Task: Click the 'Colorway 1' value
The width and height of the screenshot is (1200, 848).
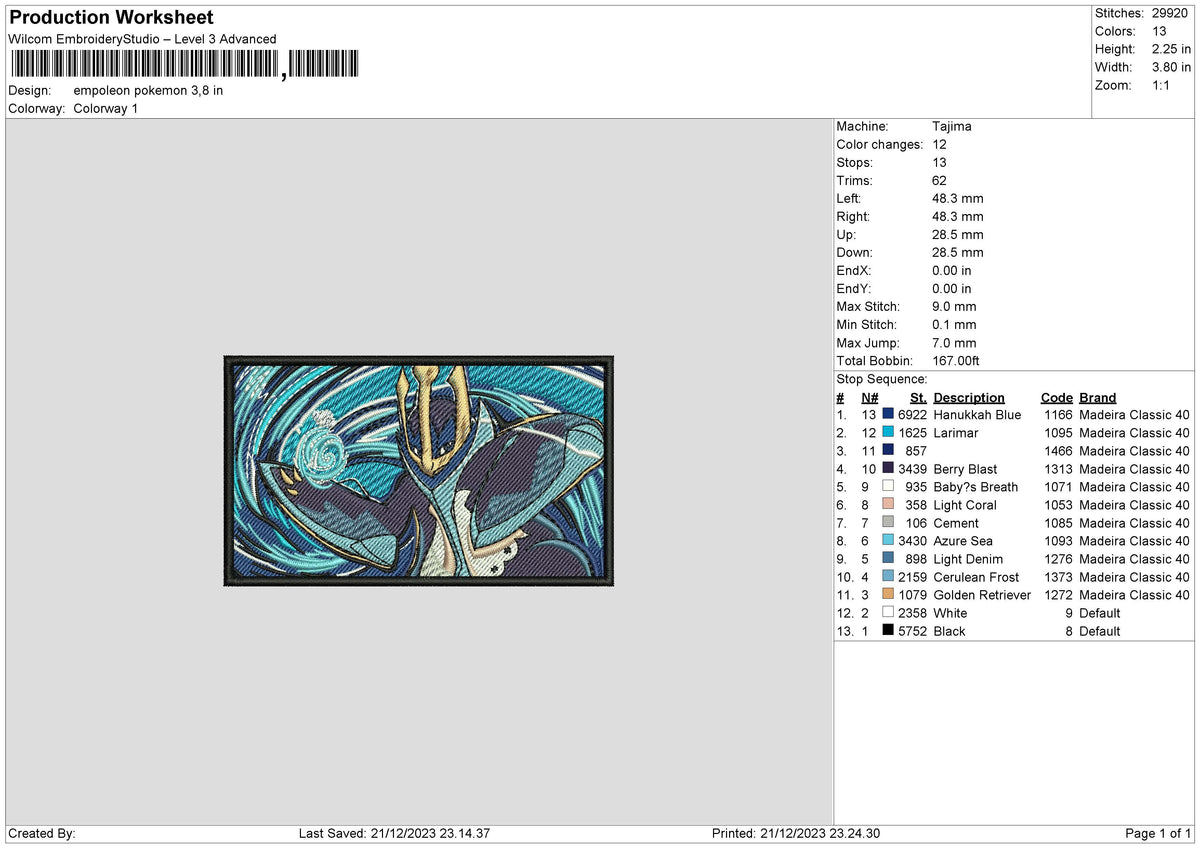Action: pyautogui.click(x=106, y=108)
